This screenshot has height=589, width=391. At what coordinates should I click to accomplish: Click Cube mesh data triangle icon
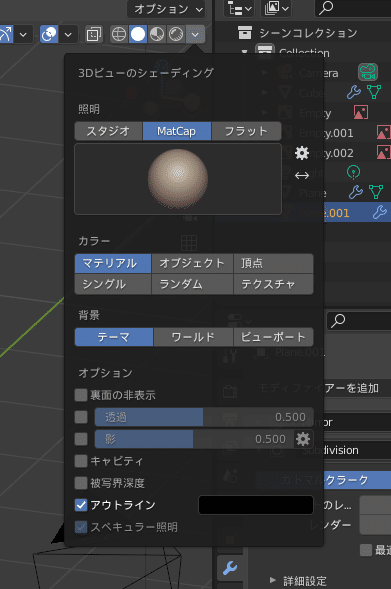(374, 92)
